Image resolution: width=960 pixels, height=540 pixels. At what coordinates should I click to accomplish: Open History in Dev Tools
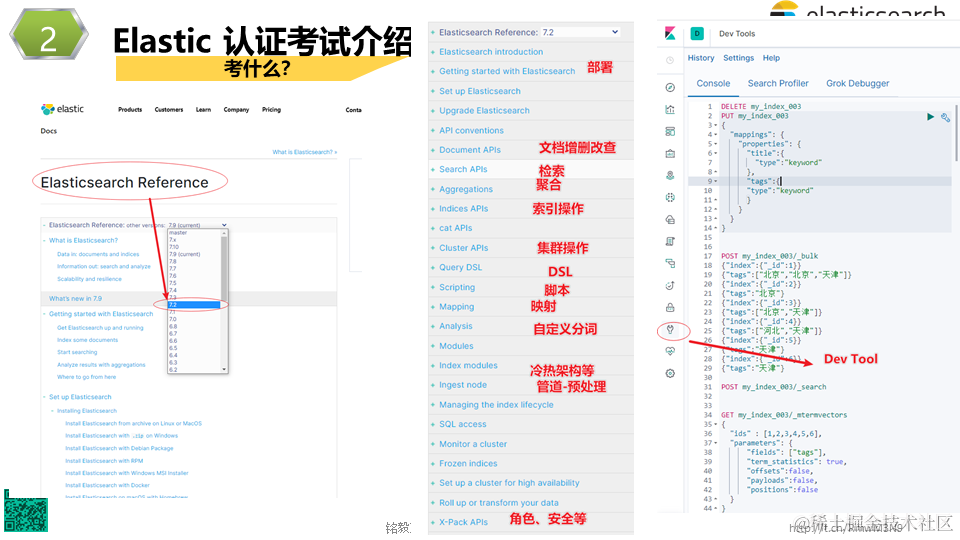pyautogui.click(x=700, y=58)
